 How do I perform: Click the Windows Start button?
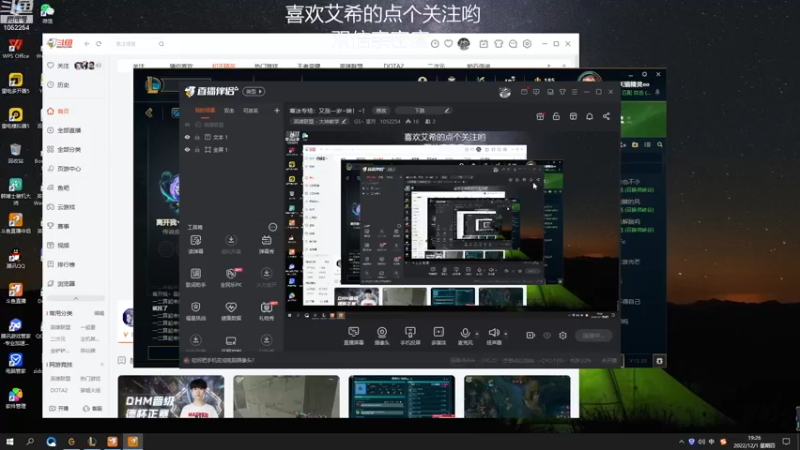tap(10, 441)
